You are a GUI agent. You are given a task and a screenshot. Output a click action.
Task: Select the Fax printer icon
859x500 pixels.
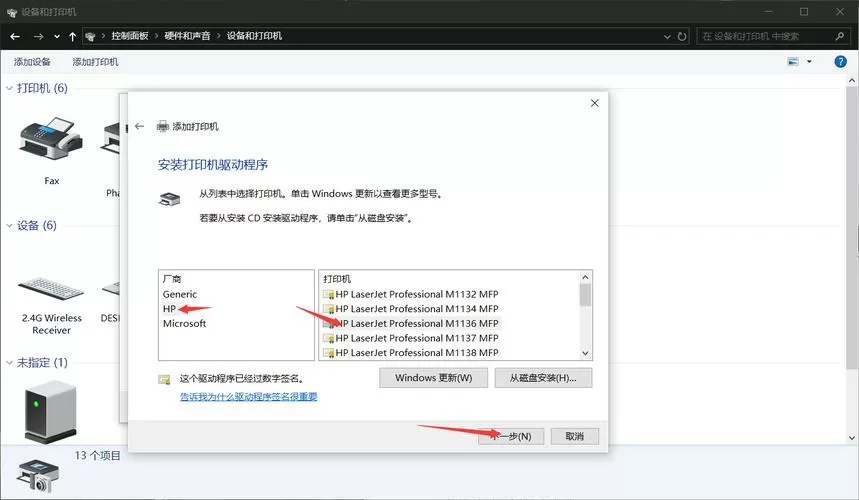point(51,139)
